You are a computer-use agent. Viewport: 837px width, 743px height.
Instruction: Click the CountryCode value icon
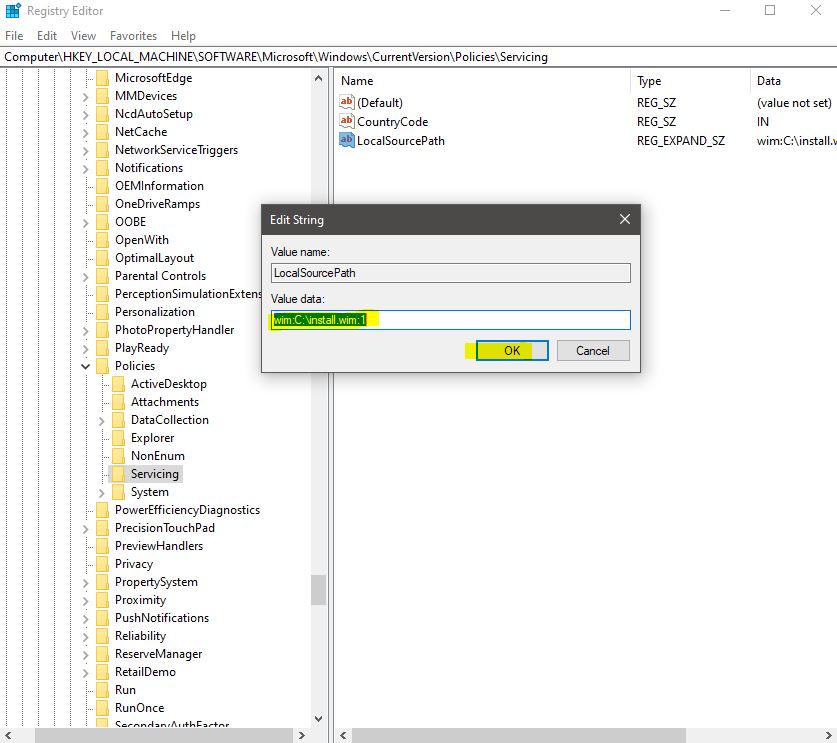click(x=347, y=121)
